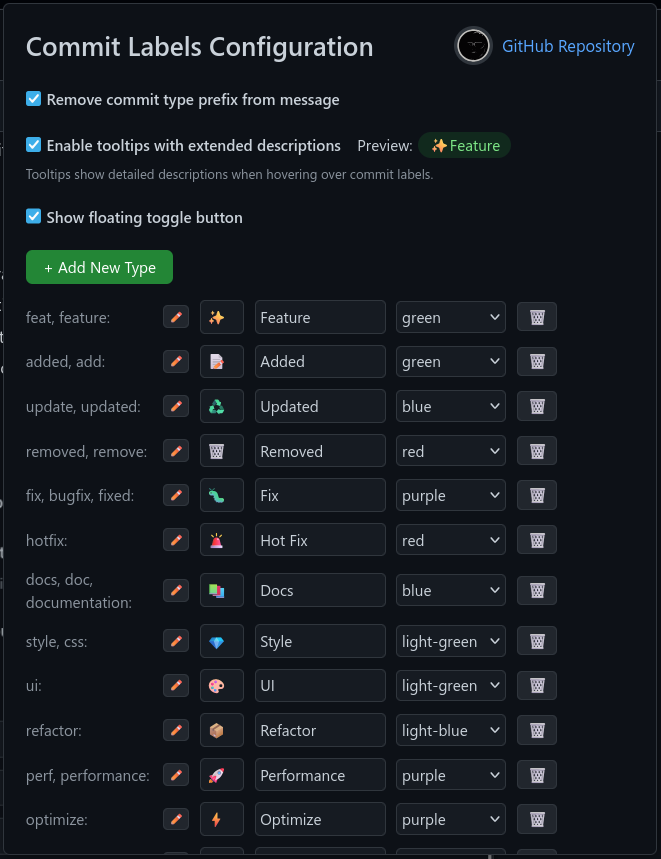This screenshot has height=859, width=661.
Task: Uncheck Remove commit type prefix from message
Action: (33, 99)
